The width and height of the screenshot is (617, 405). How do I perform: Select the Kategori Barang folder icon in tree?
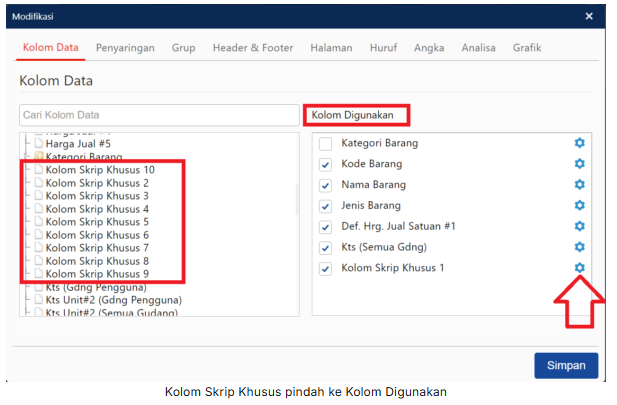39,157
